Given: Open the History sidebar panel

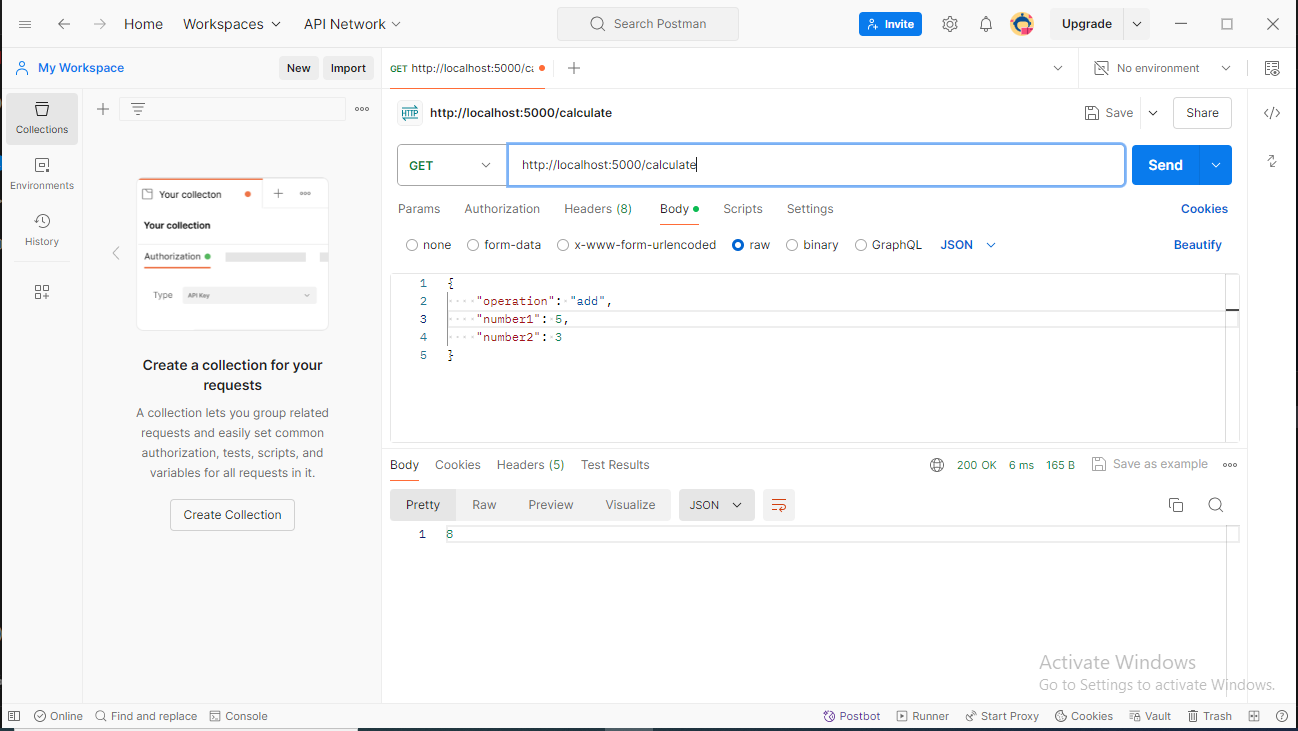Looking at the screenshot, I should pos(42,230).
